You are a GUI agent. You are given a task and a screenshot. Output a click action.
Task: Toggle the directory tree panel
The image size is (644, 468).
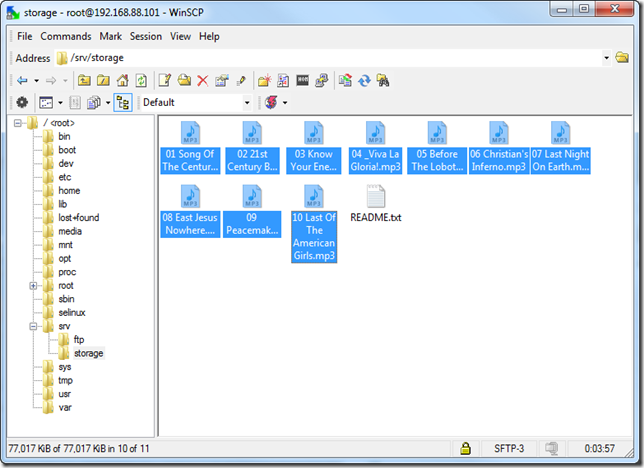click(123, 102)
